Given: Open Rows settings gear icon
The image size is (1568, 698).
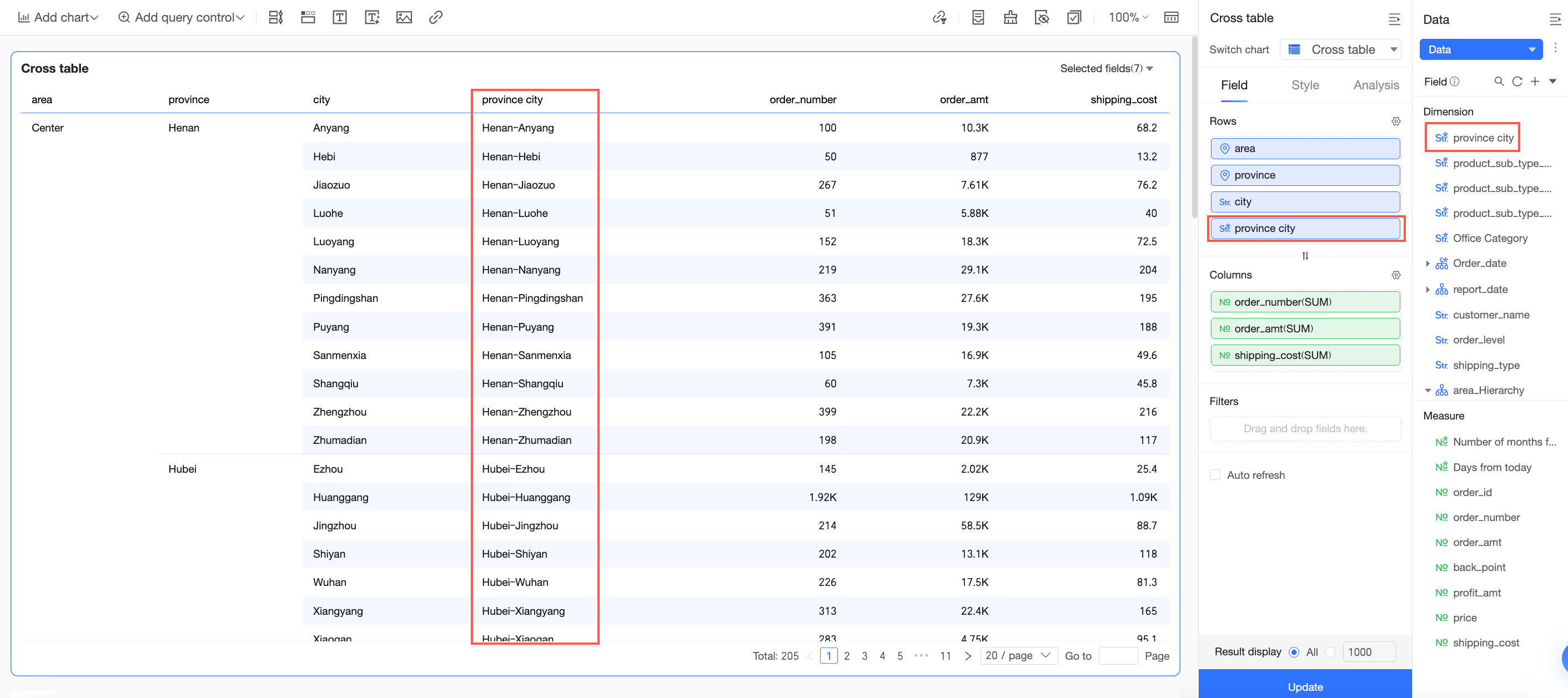Looking at the screenshot, I should click(1396, 121).
